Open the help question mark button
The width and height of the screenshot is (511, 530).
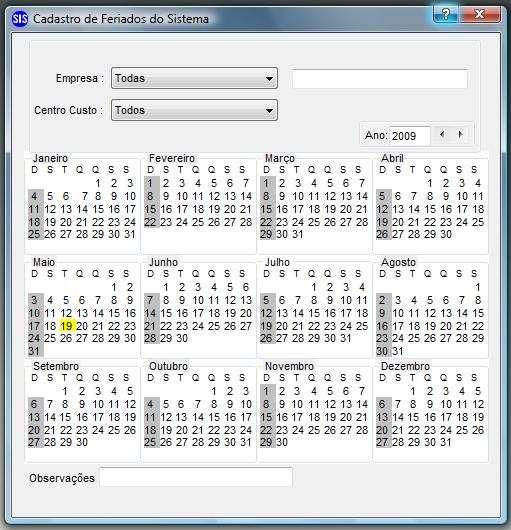pyautogui.click(x=446, y=15)
